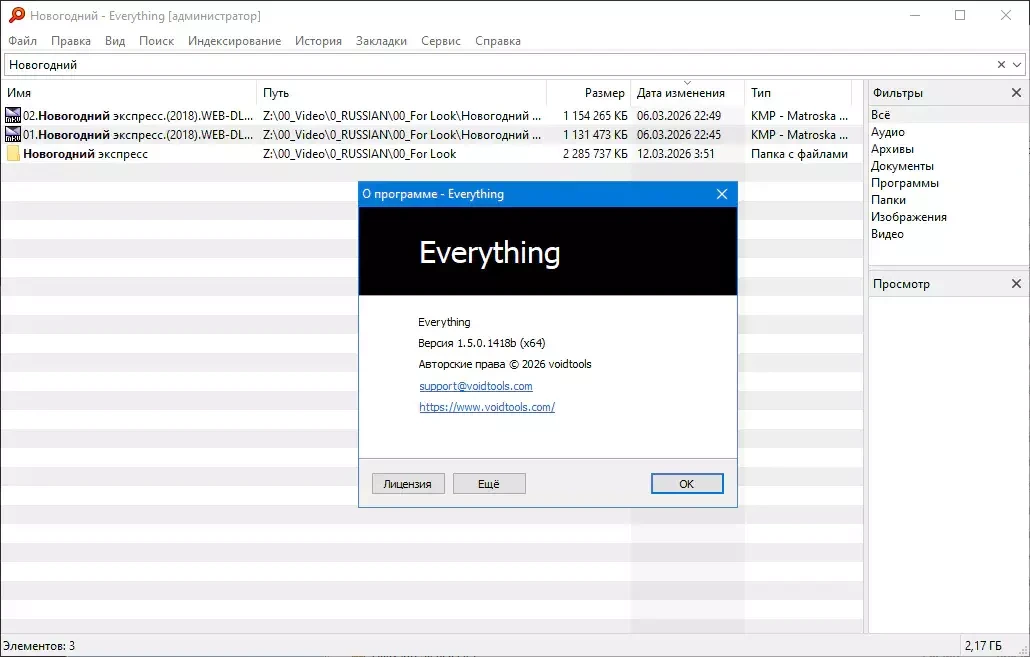The image size is (1030, 657).
Task: Select the Аудио filter
Action: (887, 132)
